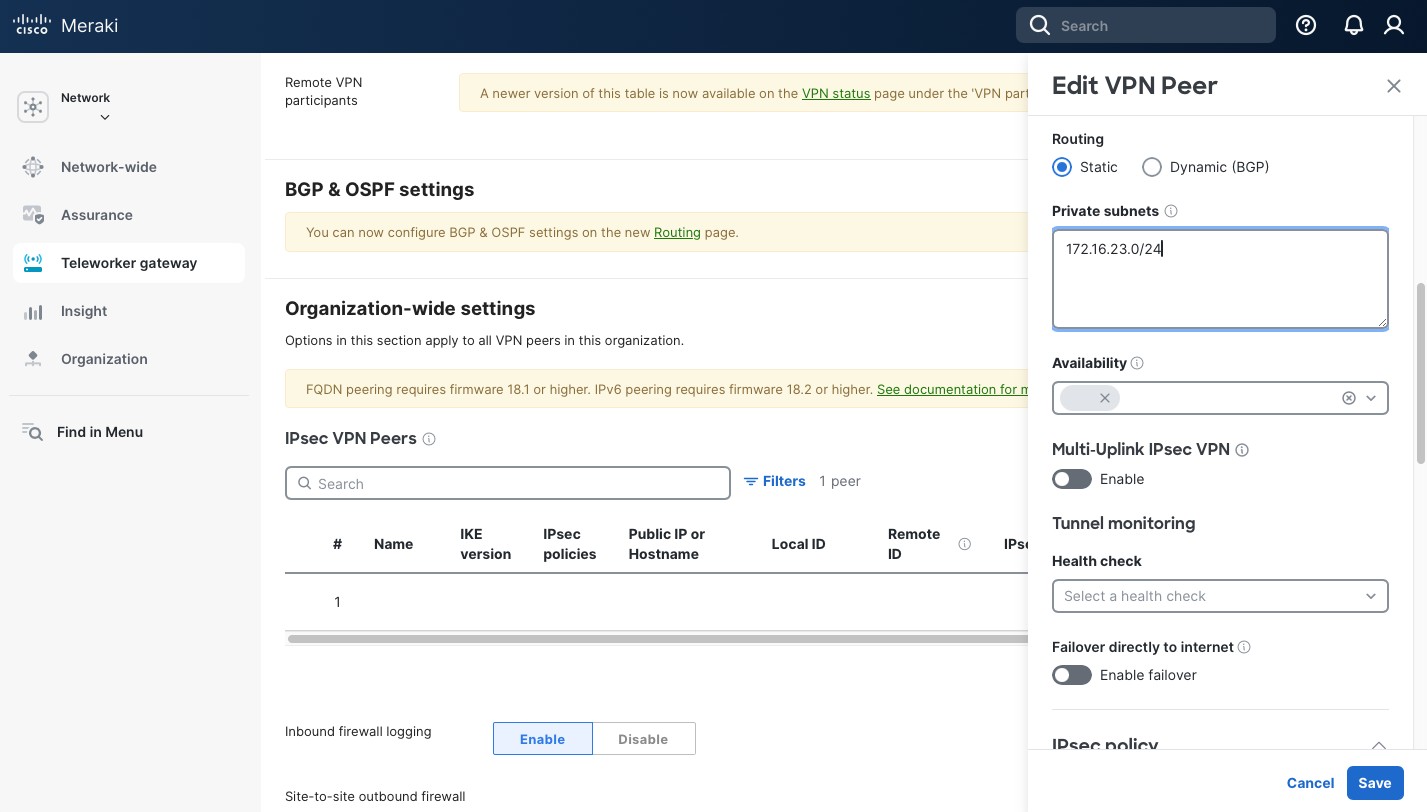Remove the selected Availability tag

click(1104, 398)
